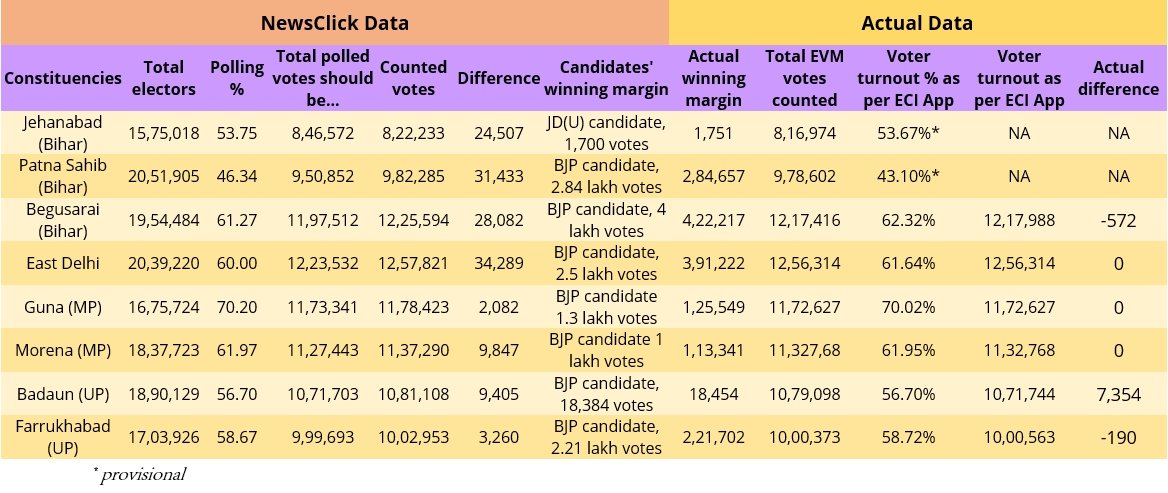
Task: Select the Patna Sahib (Bihar) cell
Action: (63, 176)
